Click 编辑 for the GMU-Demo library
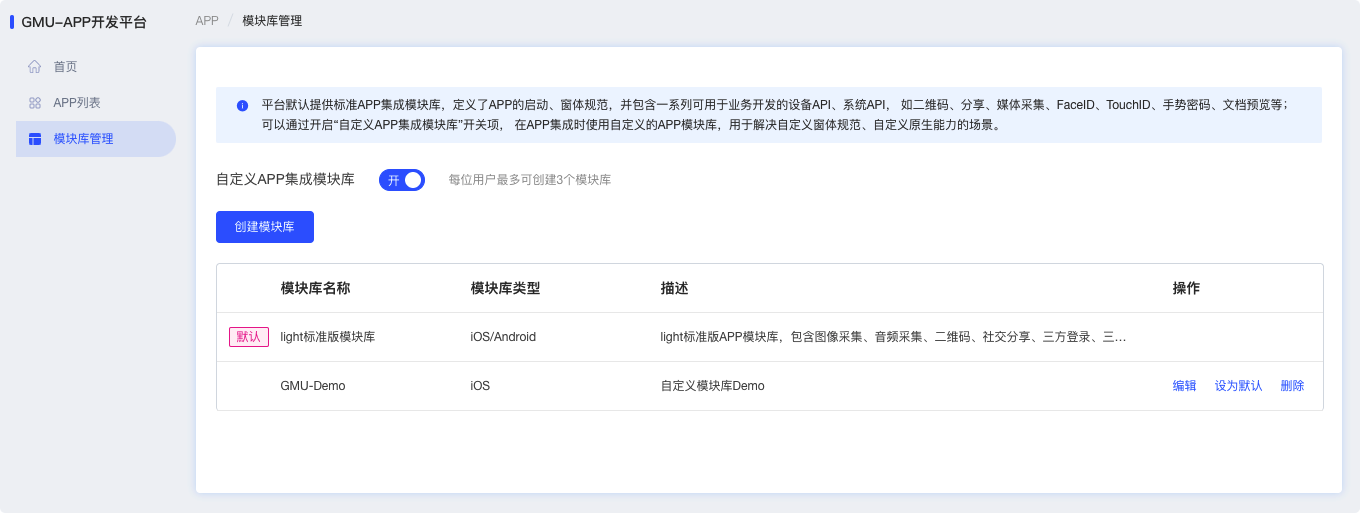The image size is (1360, 513). click(x=1184, y=386)
